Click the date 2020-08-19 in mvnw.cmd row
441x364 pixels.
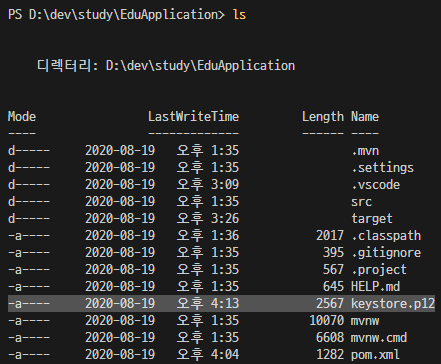[120, 338]
